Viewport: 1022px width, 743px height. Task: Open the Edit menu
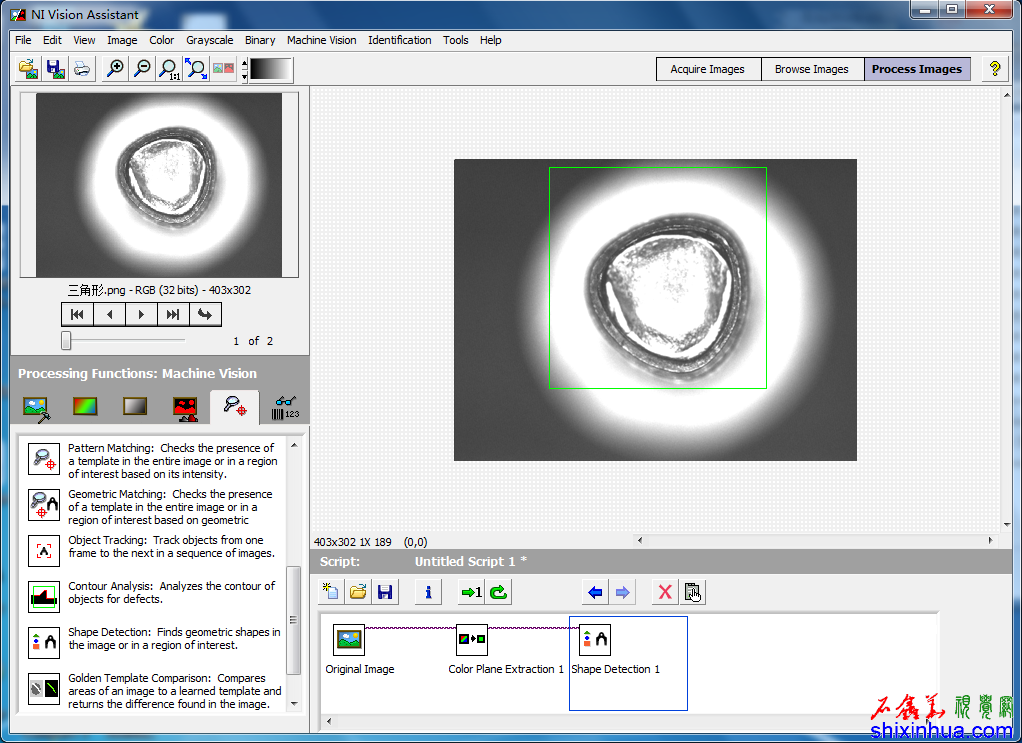tap(52, 40)
